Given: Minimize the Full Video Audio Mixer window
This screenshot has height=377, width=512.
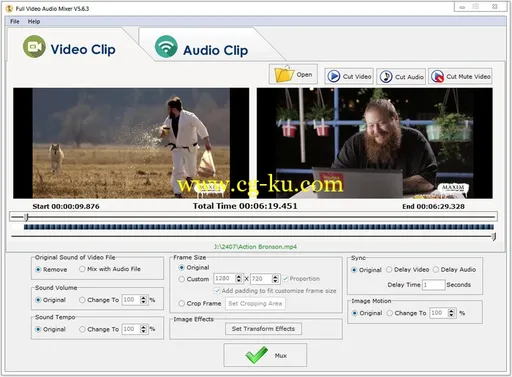Looking at the screenshot, I should pyautogui.click(x=462, y=7).
